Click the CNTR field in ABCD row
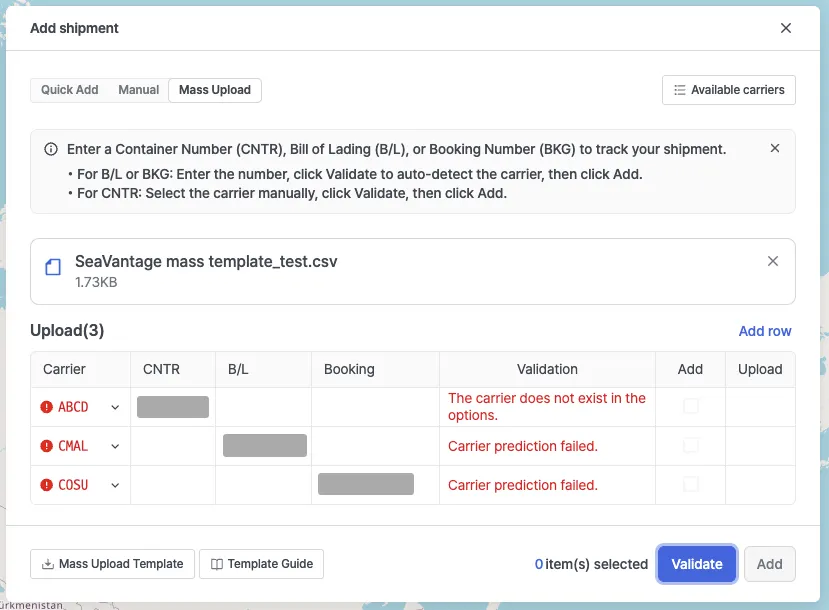The image size is (829, 610). pos(173,406)
